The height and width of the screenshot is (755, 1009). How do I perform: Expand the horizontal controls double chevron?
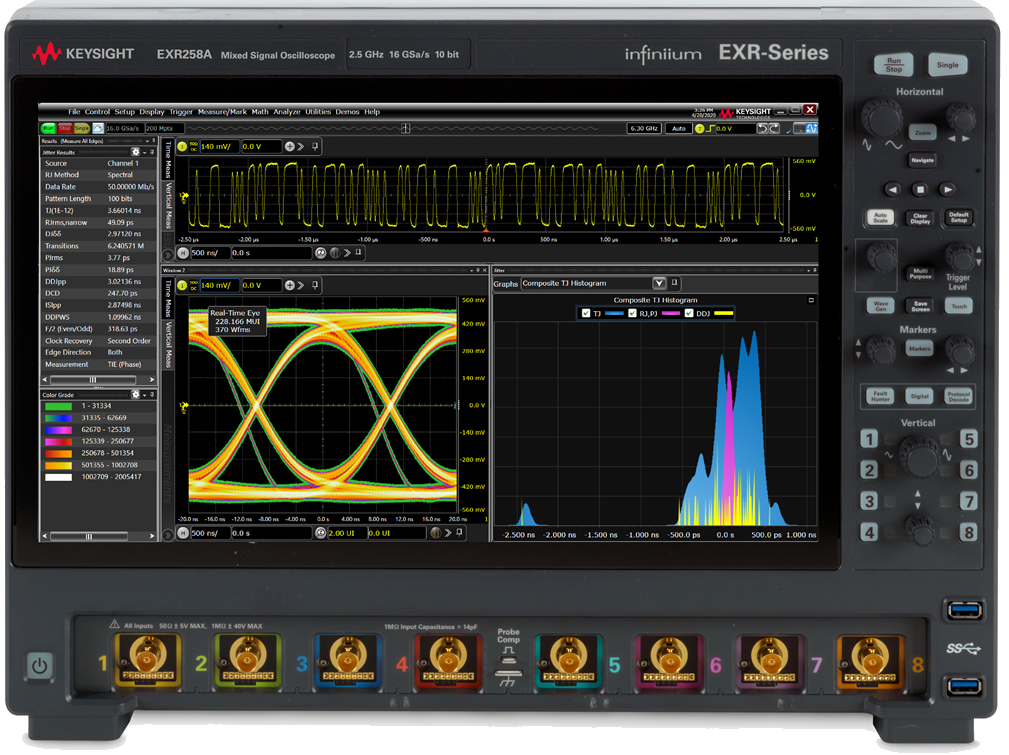348,253
